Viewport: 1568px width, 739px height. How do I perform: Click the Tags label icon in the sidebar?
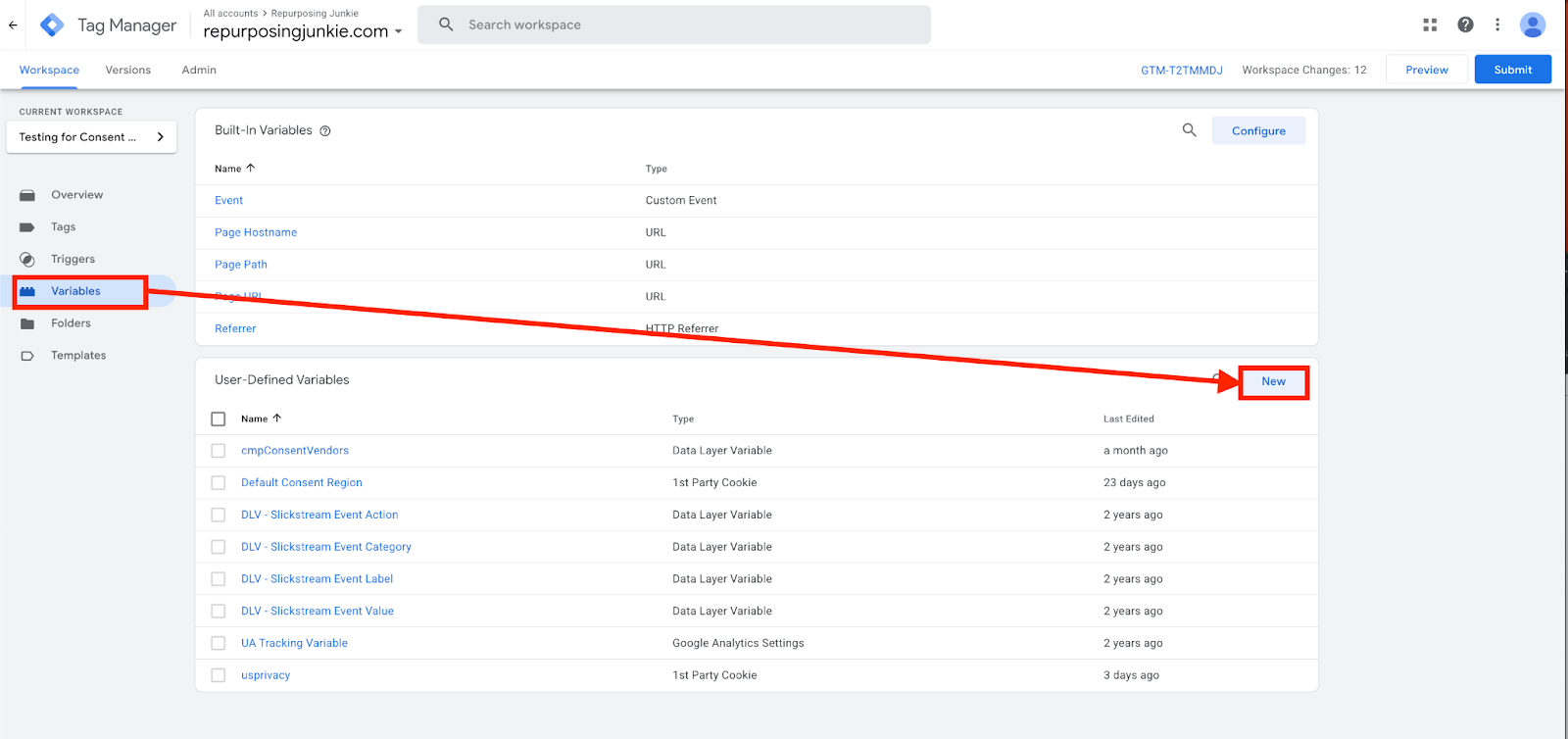27,227
